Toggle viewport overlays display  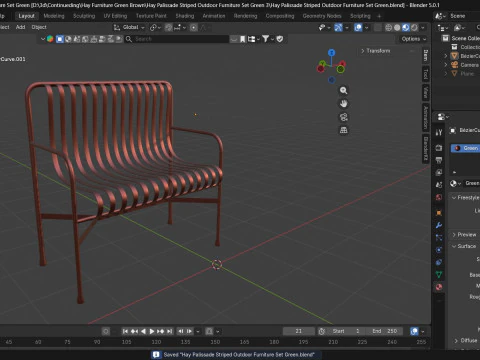358,28
